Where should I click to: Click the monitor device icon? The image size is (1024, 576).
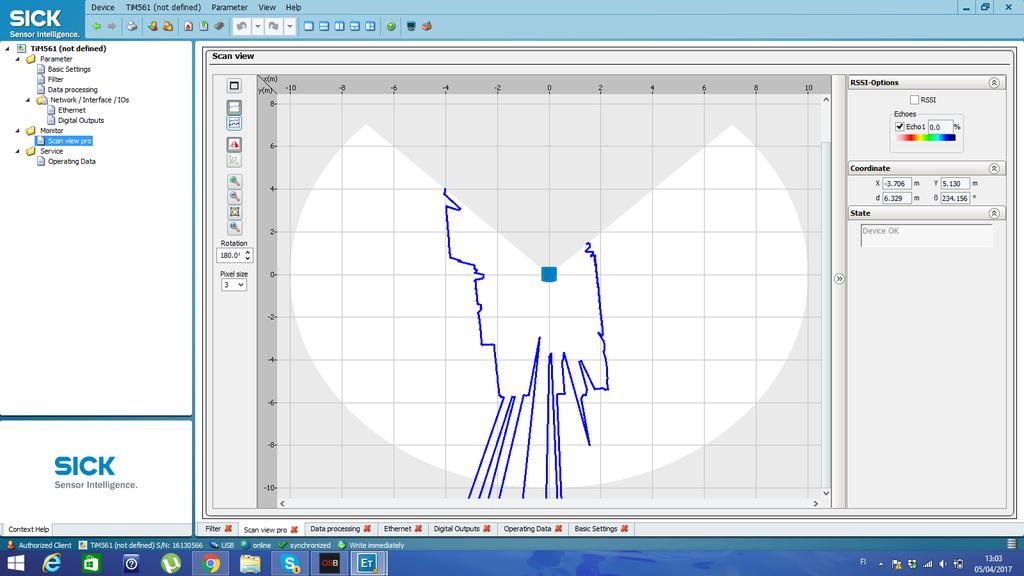point(411,26)
